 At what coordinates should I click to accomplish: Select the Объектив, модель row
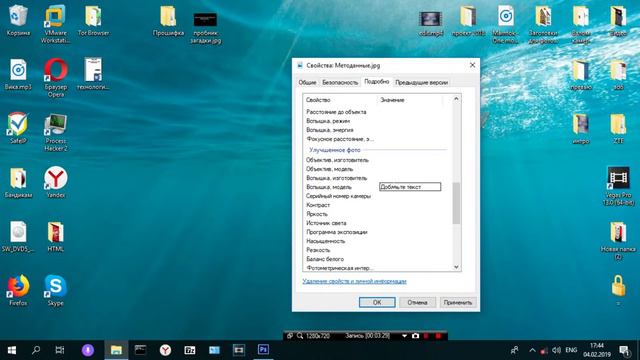[378, 169]
